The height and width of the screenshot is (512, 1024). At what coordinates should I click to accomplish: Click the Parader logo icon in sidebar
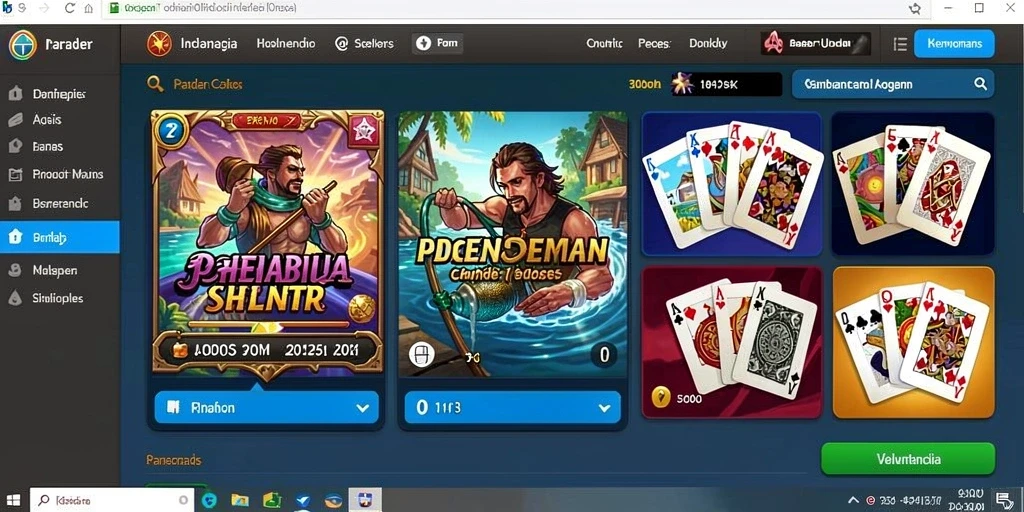tap(24, 44)
